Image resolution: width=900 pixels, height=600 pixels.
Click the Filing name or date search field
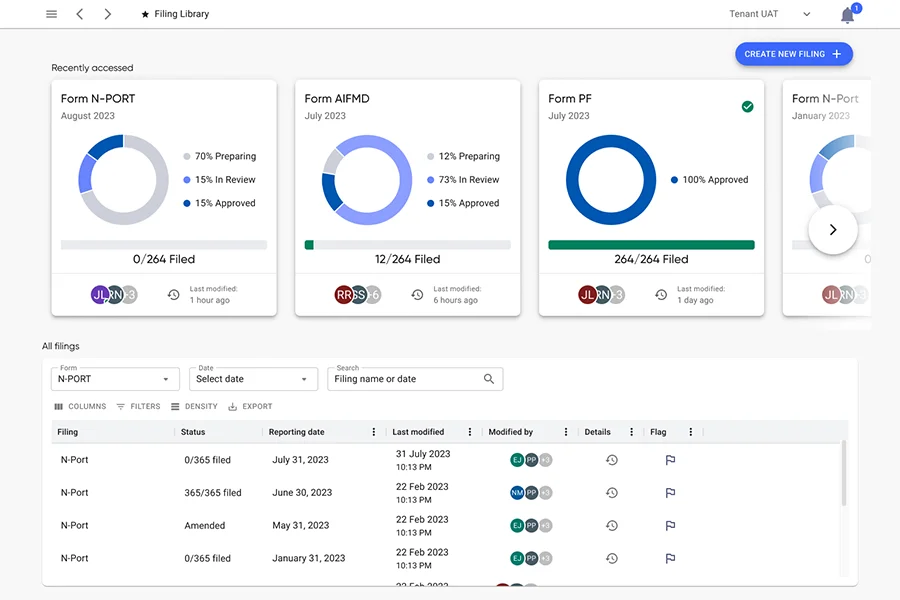pos(405,379)
